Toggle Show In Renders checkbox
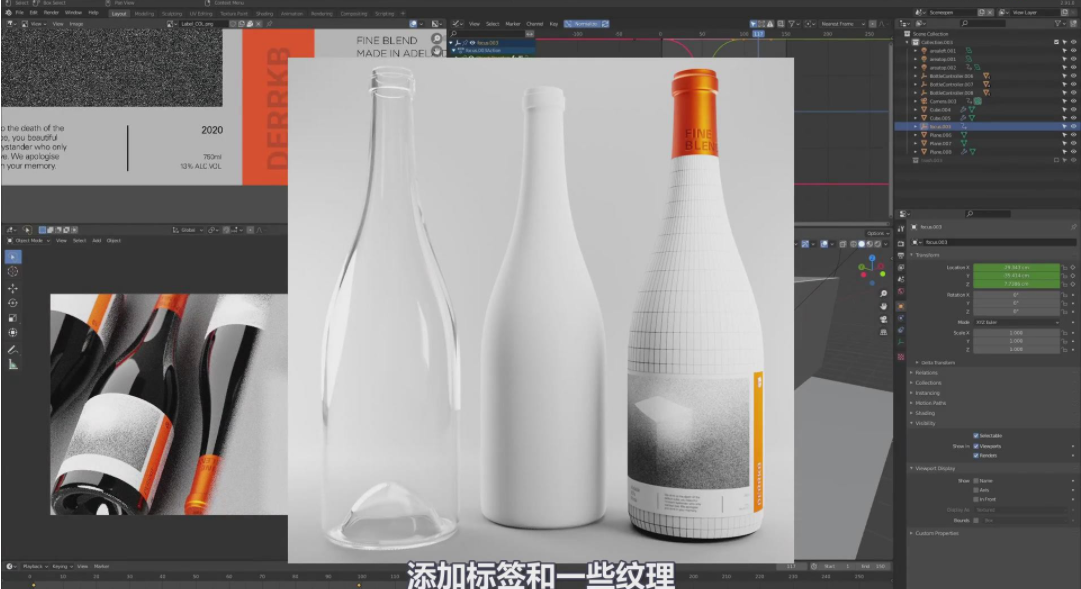This screenshot has height=589, width=1081. click(976, 455)
